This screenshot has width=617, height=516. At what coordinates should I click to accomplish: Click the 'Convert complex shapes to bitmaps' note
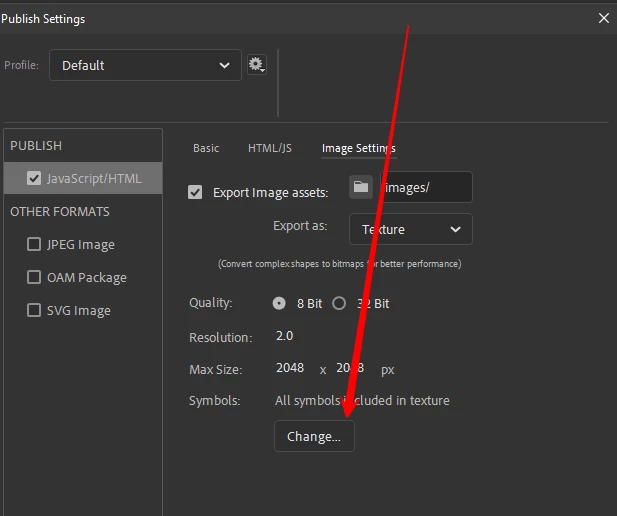click(340, 264)
